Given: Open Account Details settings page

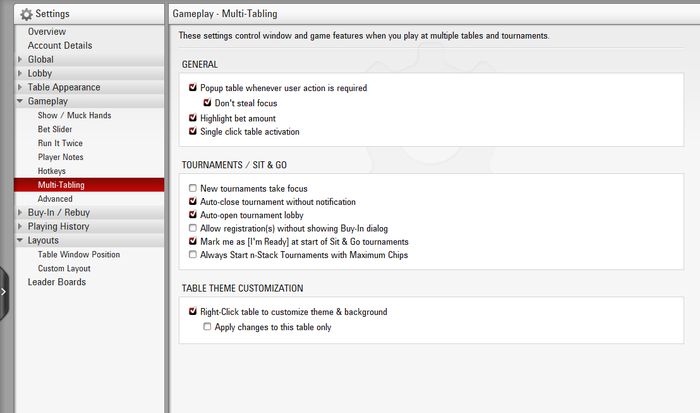Looking at the screenshot, I should (60, 46).
